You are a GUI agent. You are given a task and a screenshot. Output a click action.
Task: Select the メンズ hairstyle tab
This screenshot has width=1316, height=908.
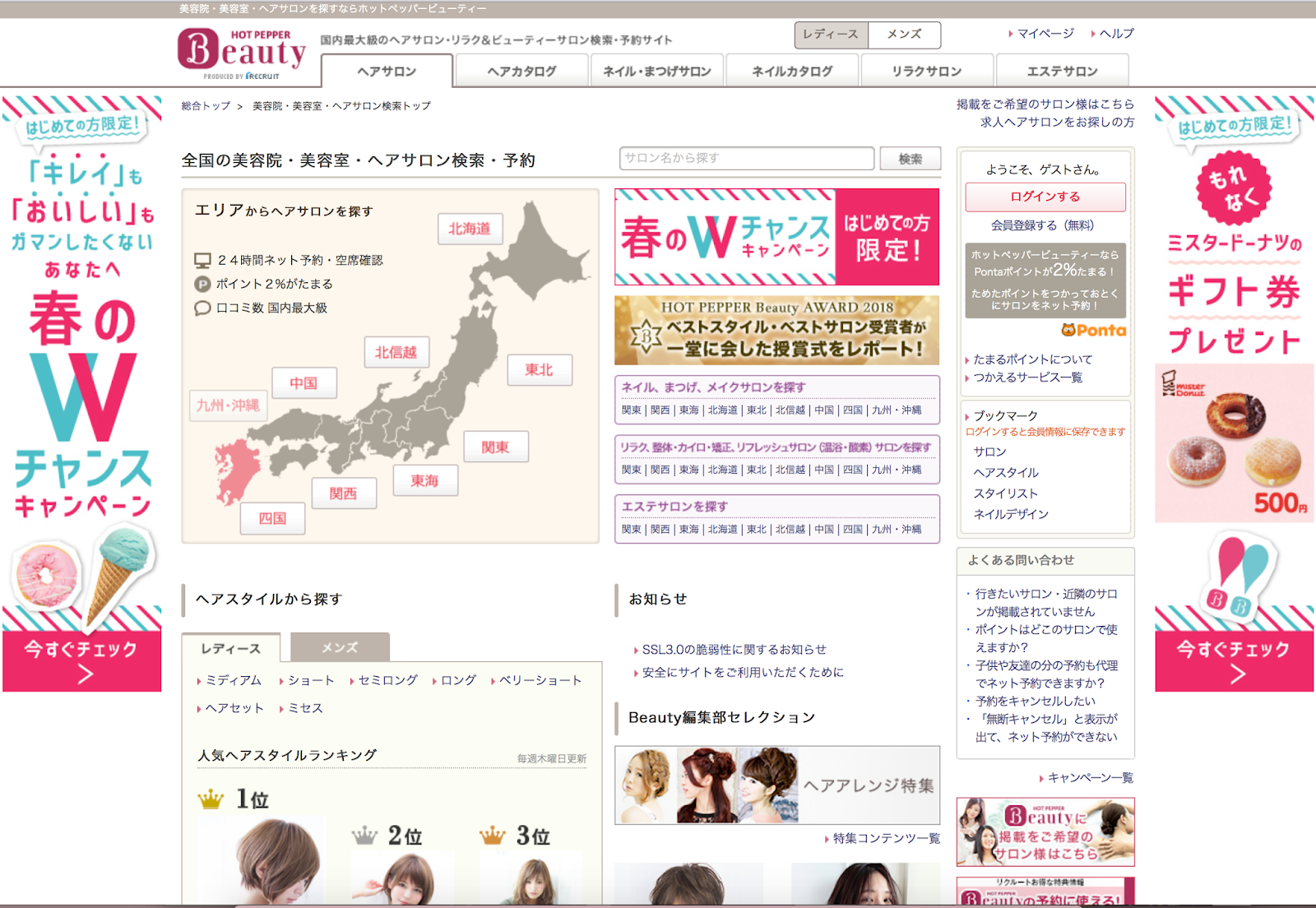(x=340, y=647)
